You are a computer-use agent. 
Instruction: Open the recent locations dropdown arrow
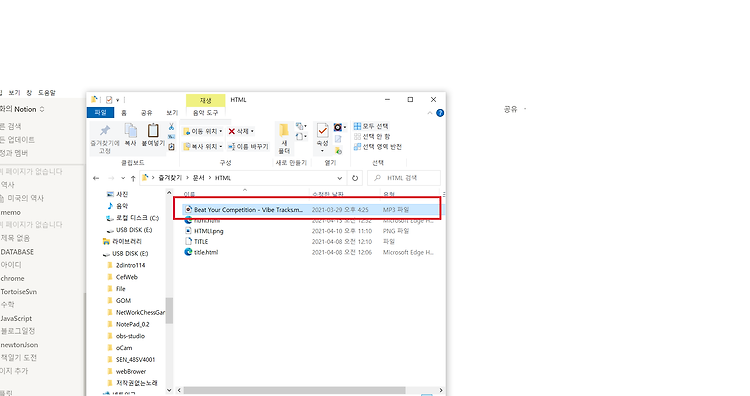123,178
